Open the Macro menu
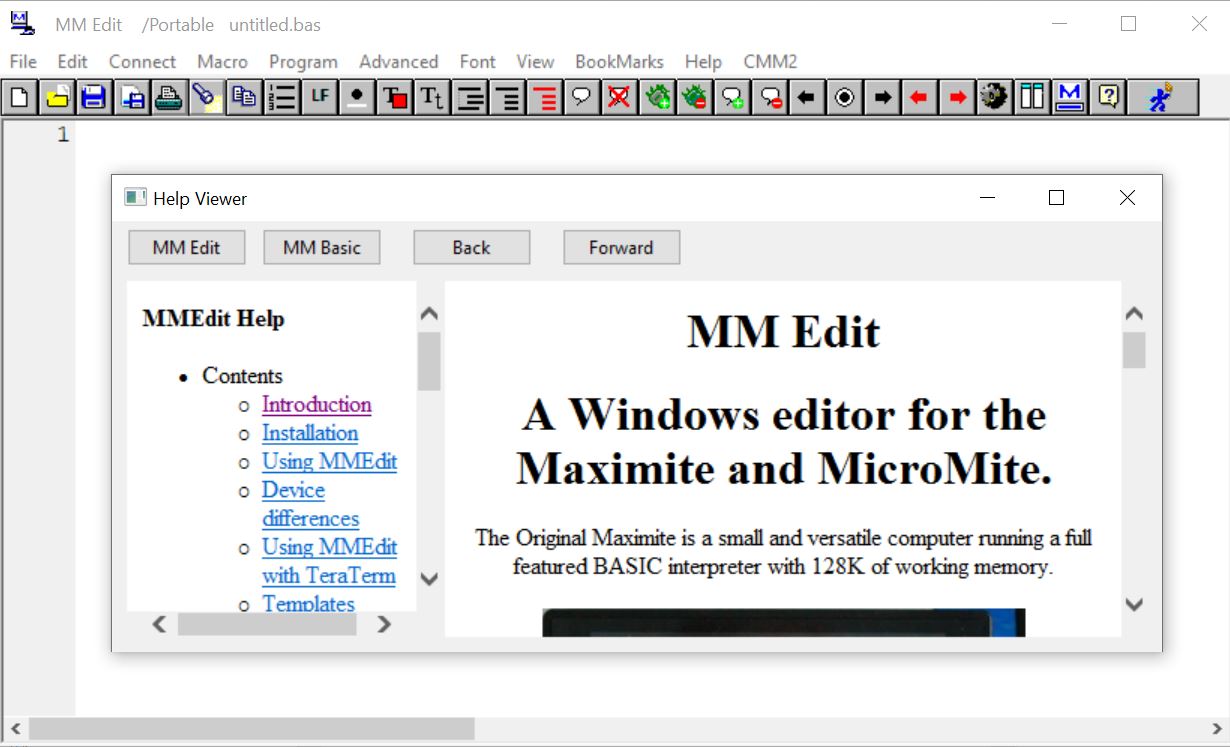The image size is (1230, 747). [x=222, y=62]
